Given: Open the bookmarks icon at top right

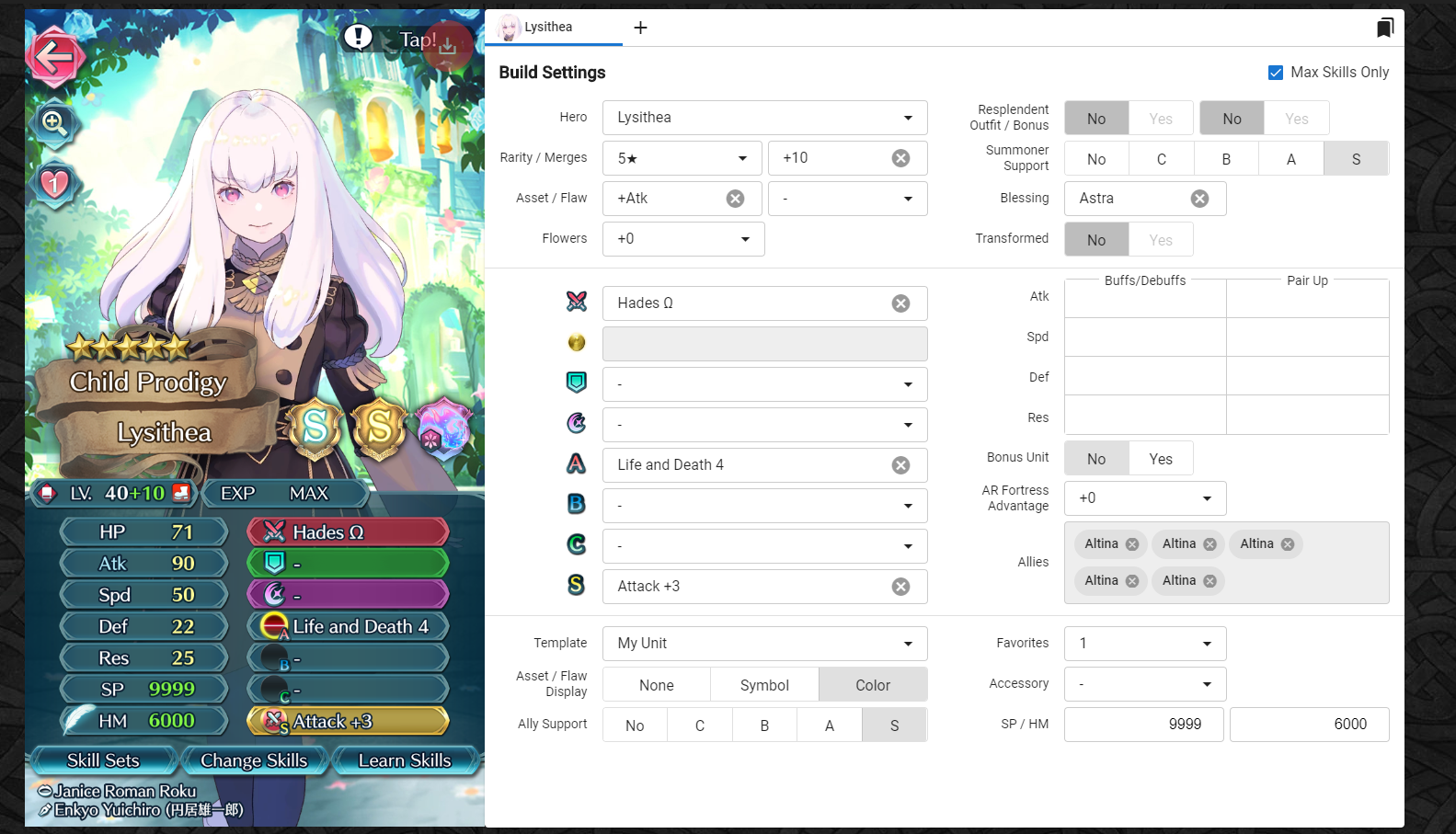Looking at the screenshot, I should pyautogui.click(x=1384, y=28).
